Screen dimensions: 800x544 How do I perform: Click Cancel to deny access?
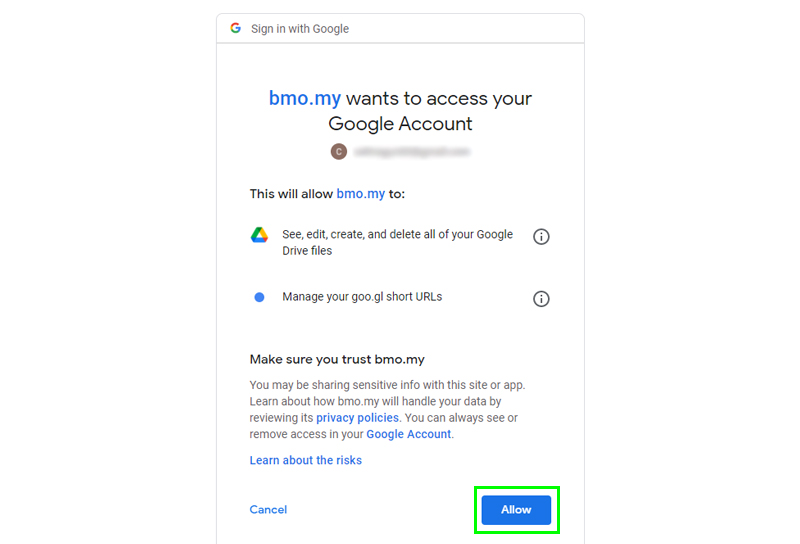tap(268, 509)
